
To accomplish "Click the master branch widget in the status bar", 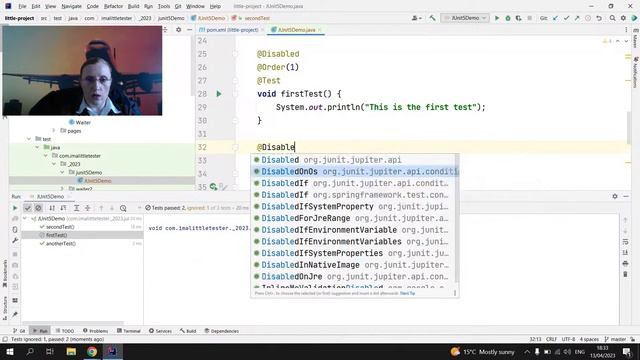I will click(616, 339).
